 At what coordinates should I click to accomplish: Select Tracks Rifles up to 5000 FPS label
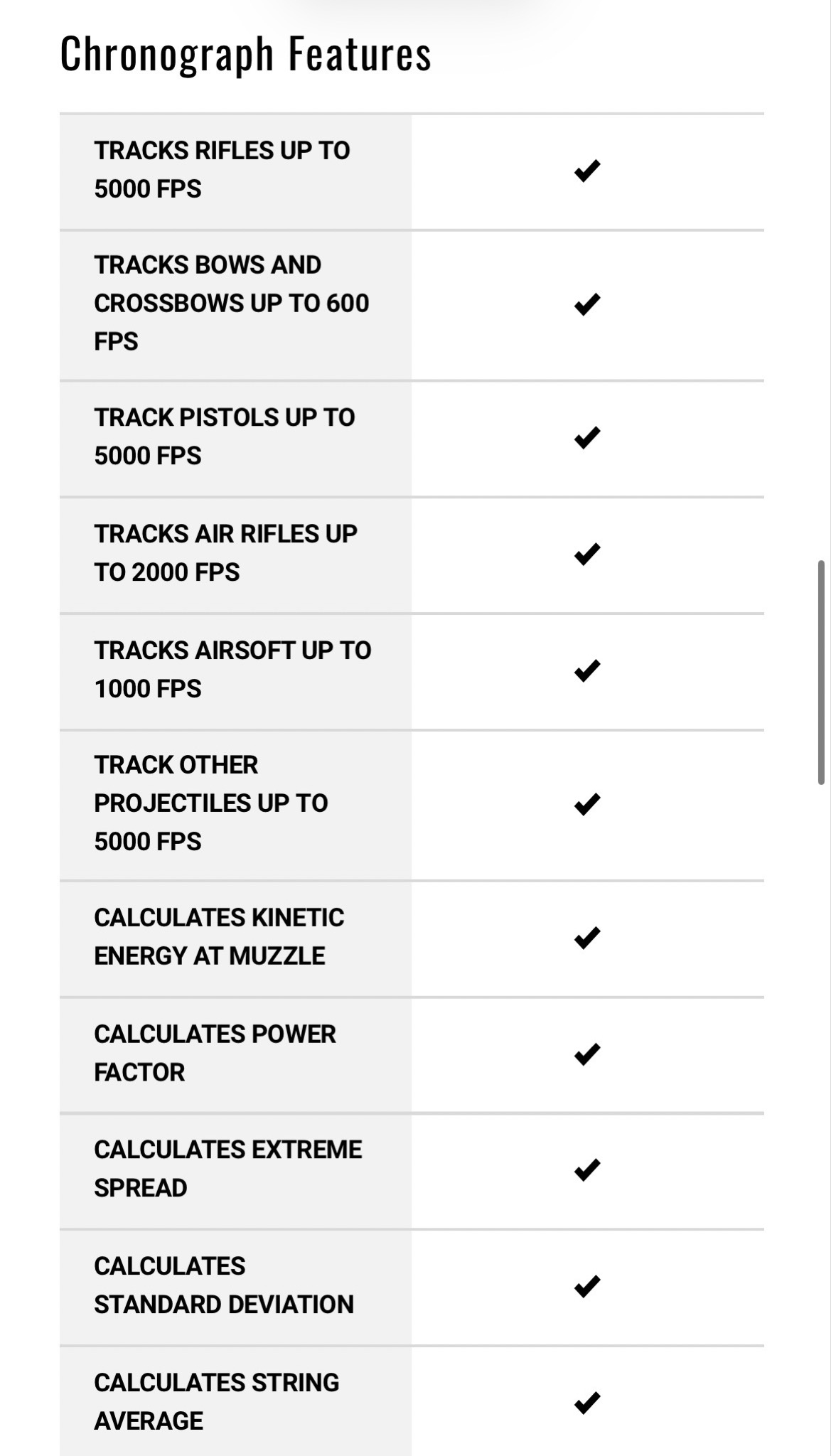[x=222, y=170]
